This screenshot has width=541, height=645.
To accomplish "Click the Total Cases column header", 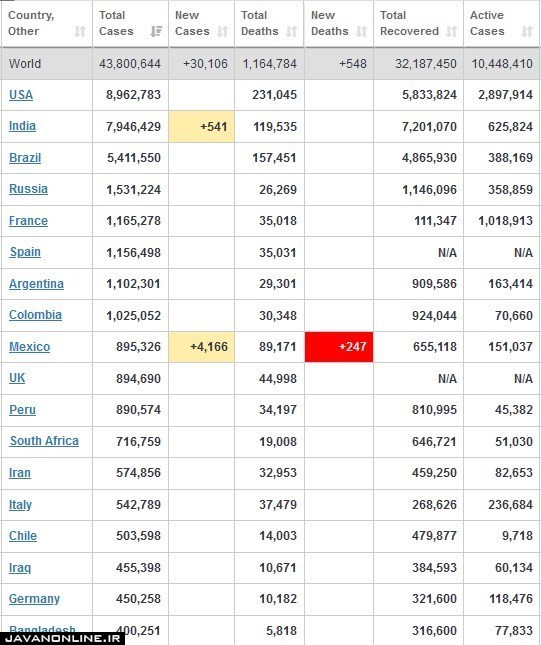I will click(x=130, y=23).
